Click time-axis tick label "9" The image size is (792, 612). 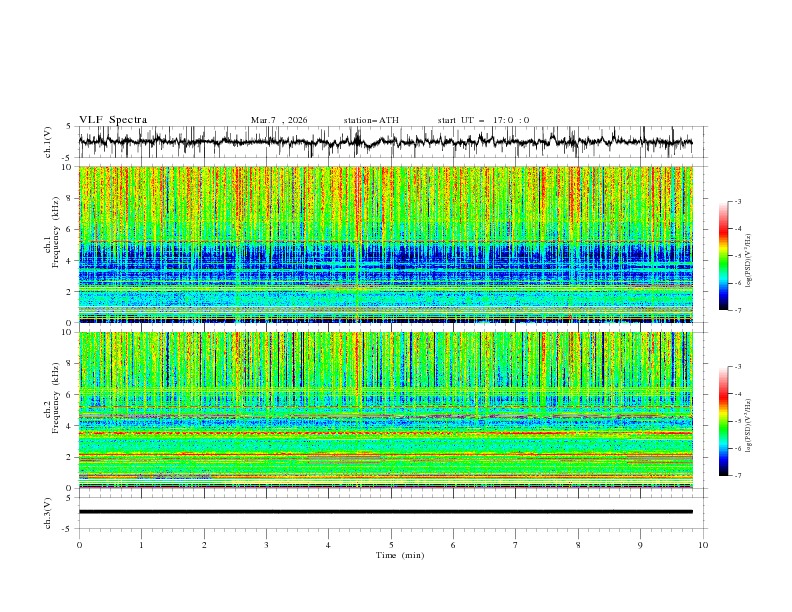pos(640,545)
